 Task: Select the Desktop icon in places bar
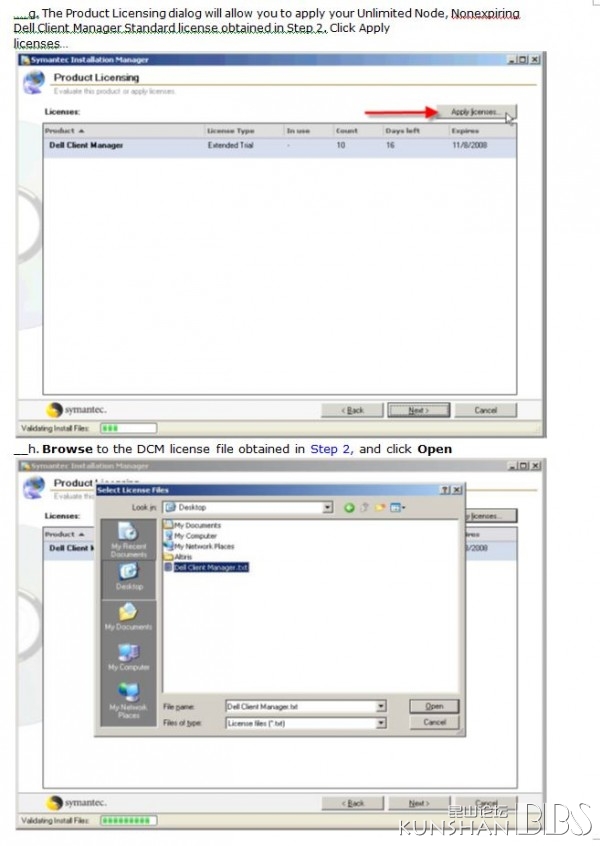coord(128,576)
